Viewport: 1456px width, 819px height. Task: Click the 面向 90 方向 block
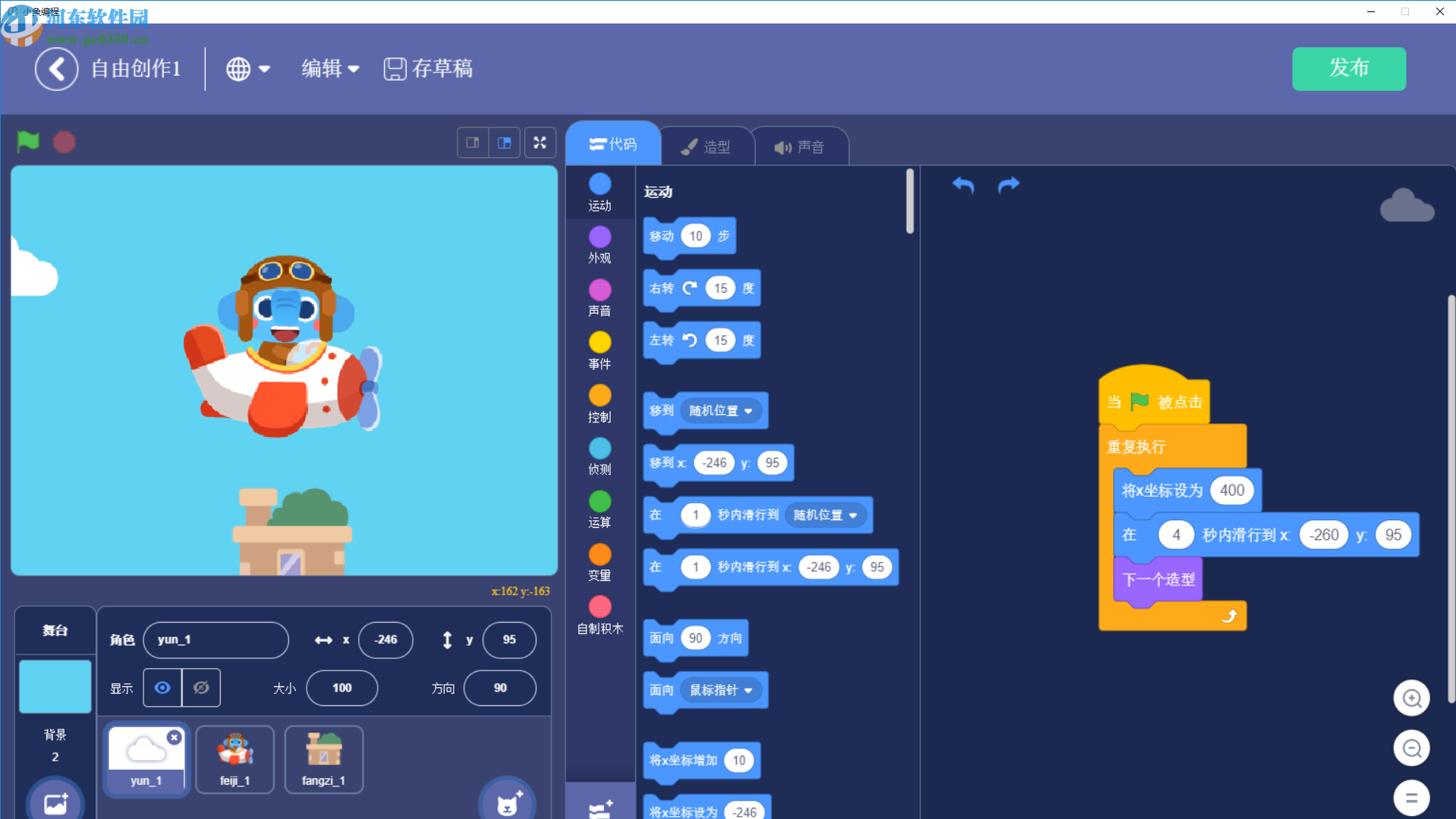[696, 639]
